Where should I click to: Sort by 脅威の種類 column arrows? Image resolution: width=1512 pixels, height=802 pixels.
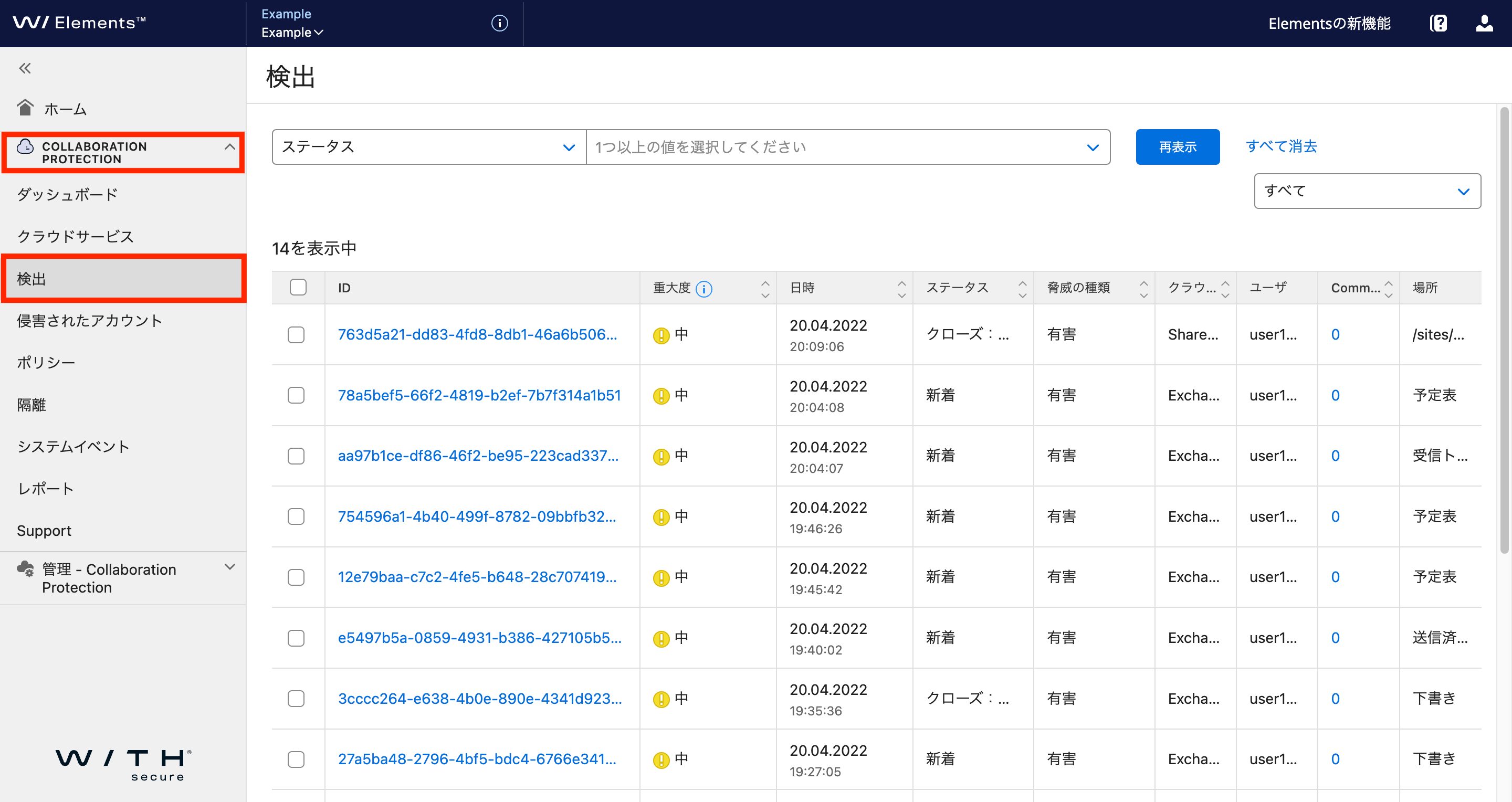(x=1143, y=289)
